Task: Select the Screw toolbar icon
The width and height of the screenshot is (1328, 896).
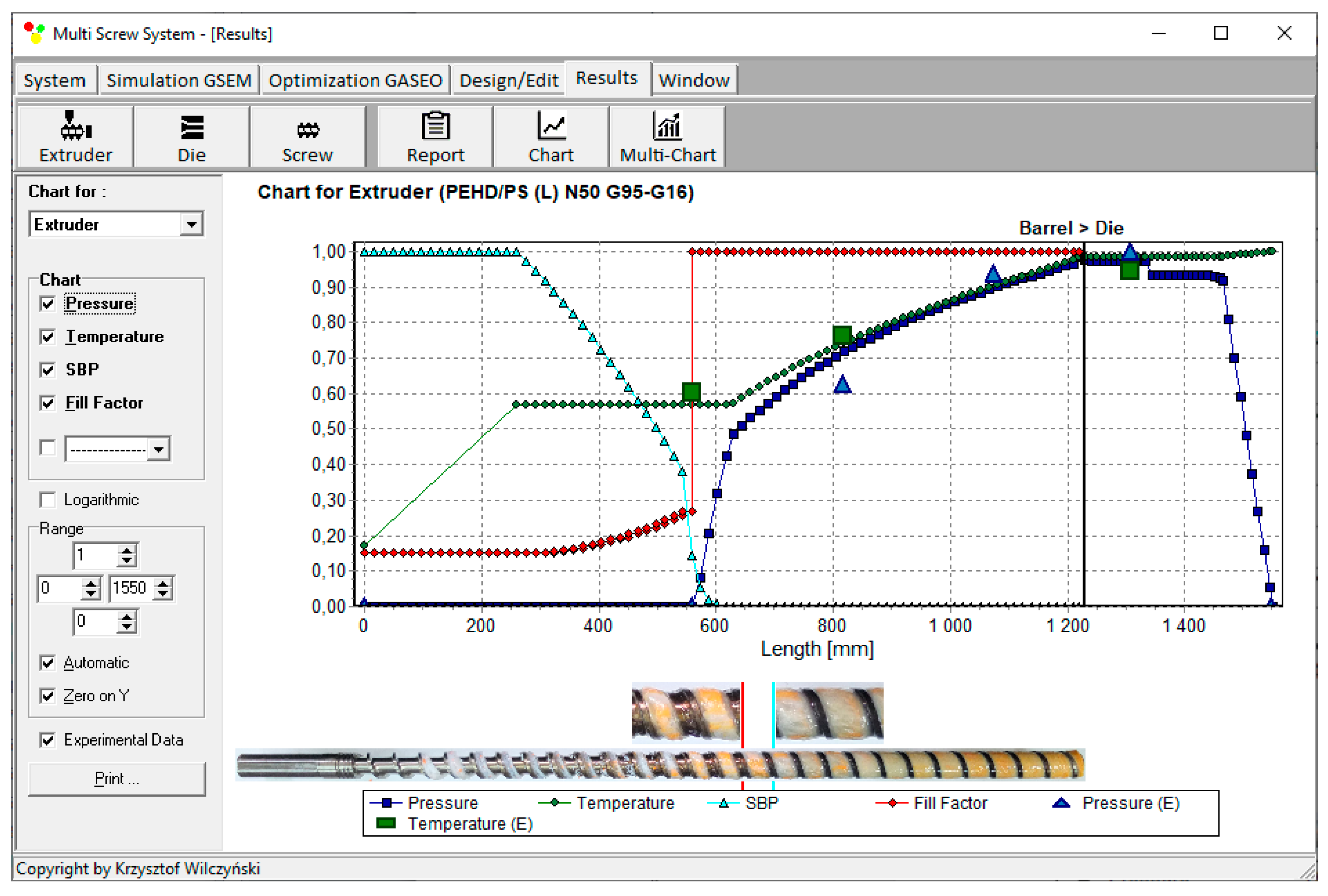Action: click(x=308, y=130)
